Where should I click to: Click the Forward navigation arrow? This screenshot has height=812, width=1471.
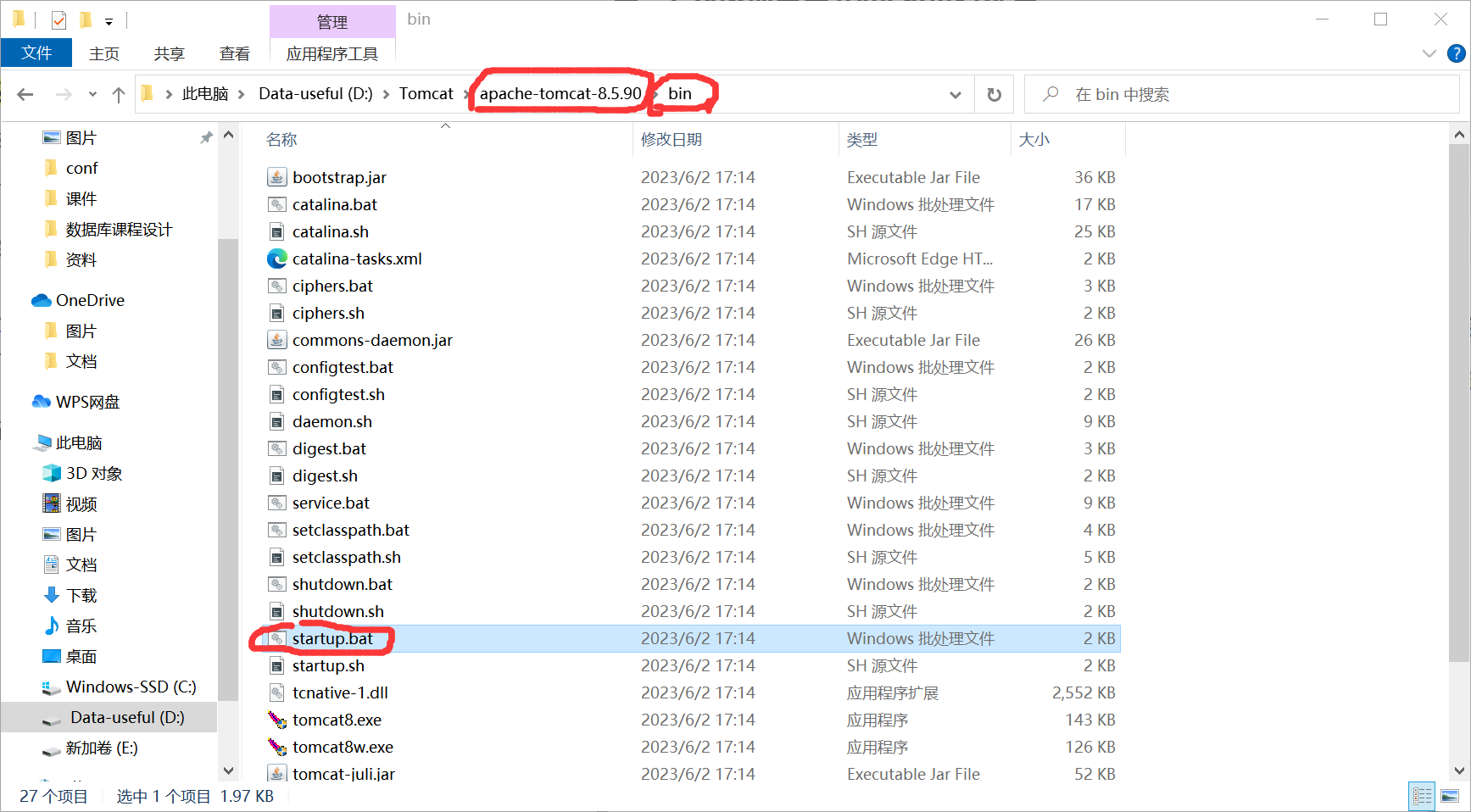click(x=64, y=94)
